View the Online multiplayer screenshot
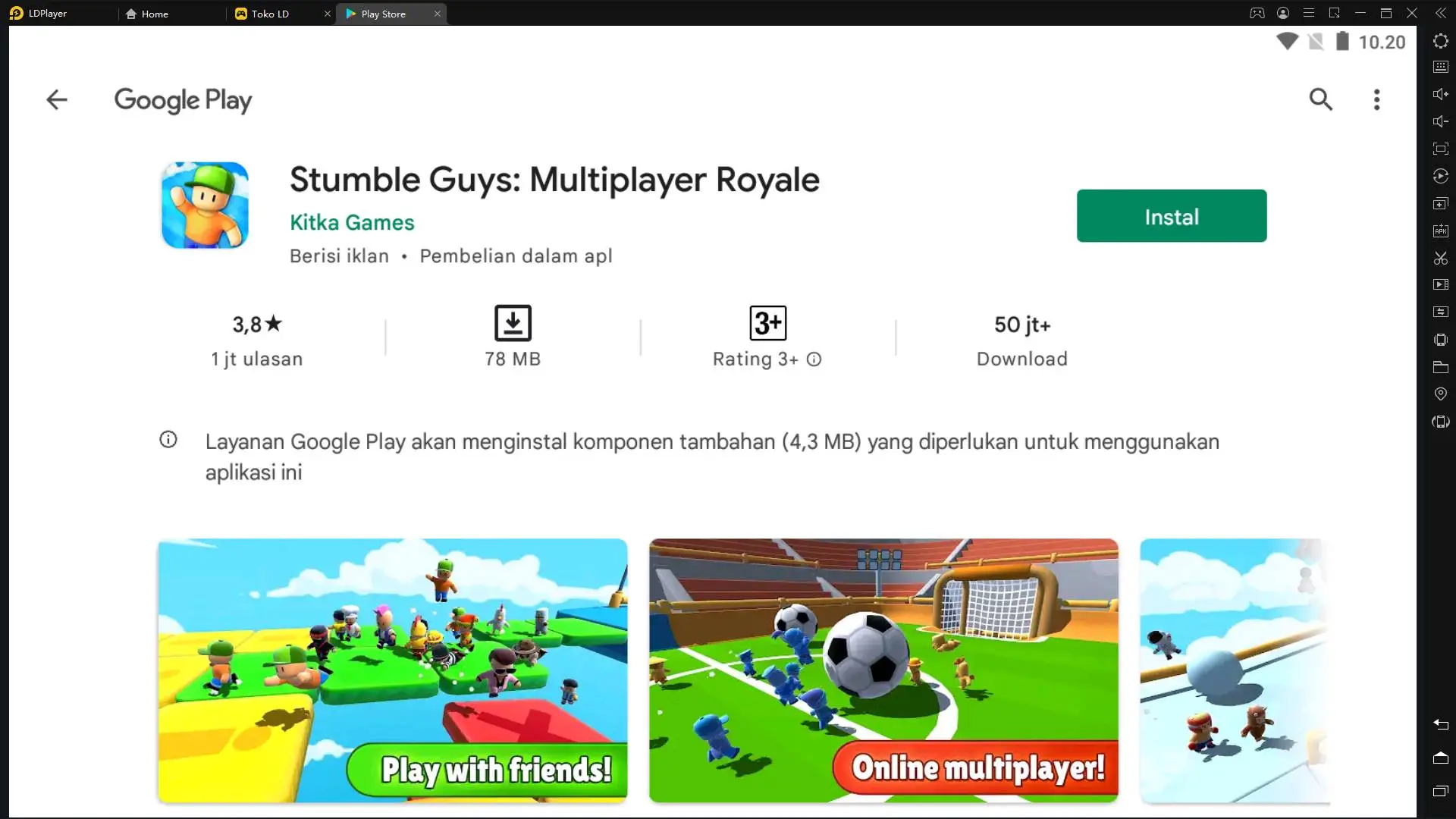 pyautogui.click(x=883, y=670)
